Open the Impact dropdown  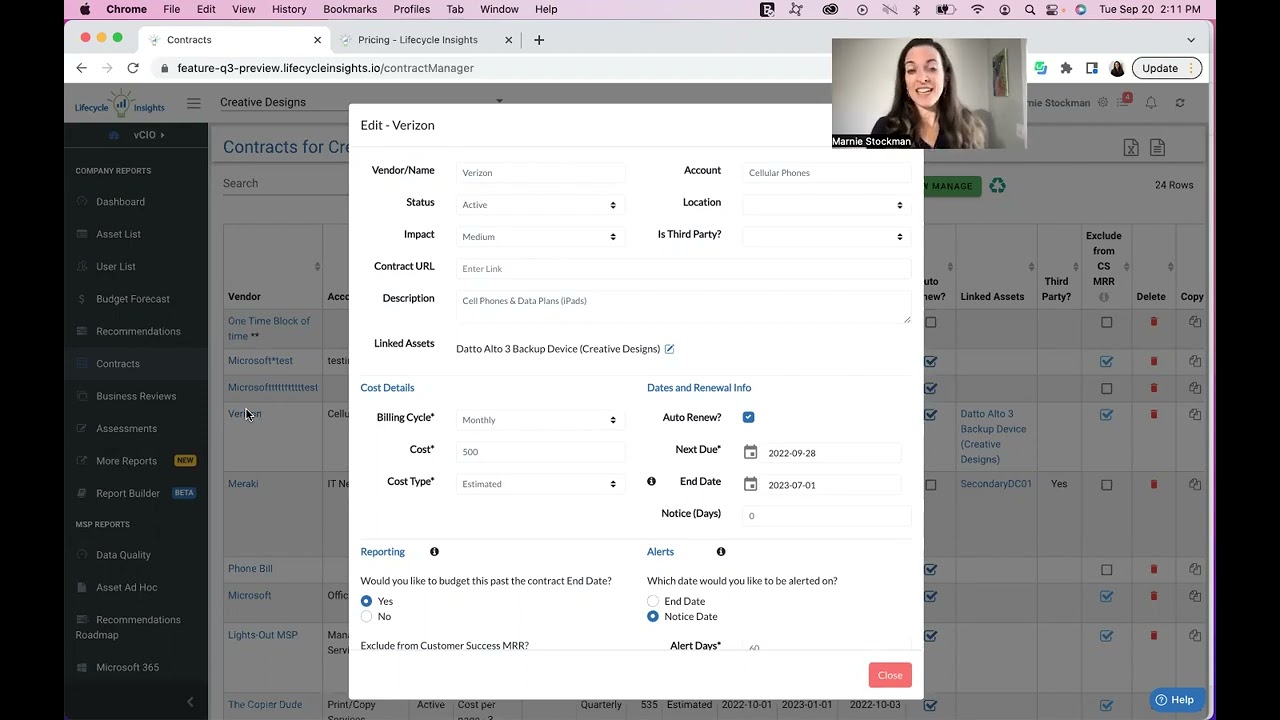(x=540, y=237)
